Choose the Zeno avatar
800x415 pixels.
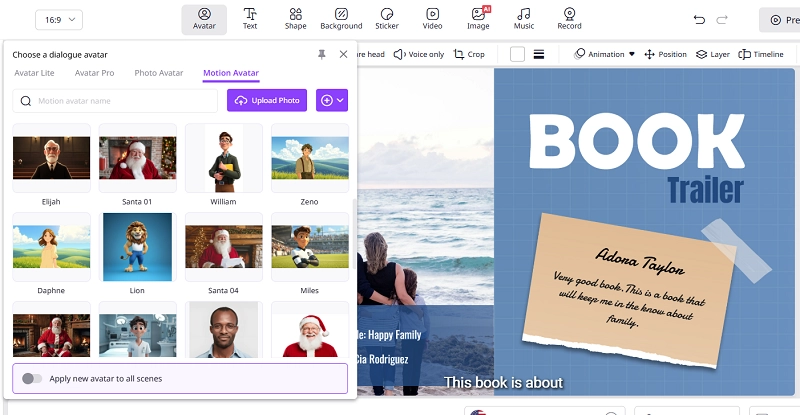[310, 158]
